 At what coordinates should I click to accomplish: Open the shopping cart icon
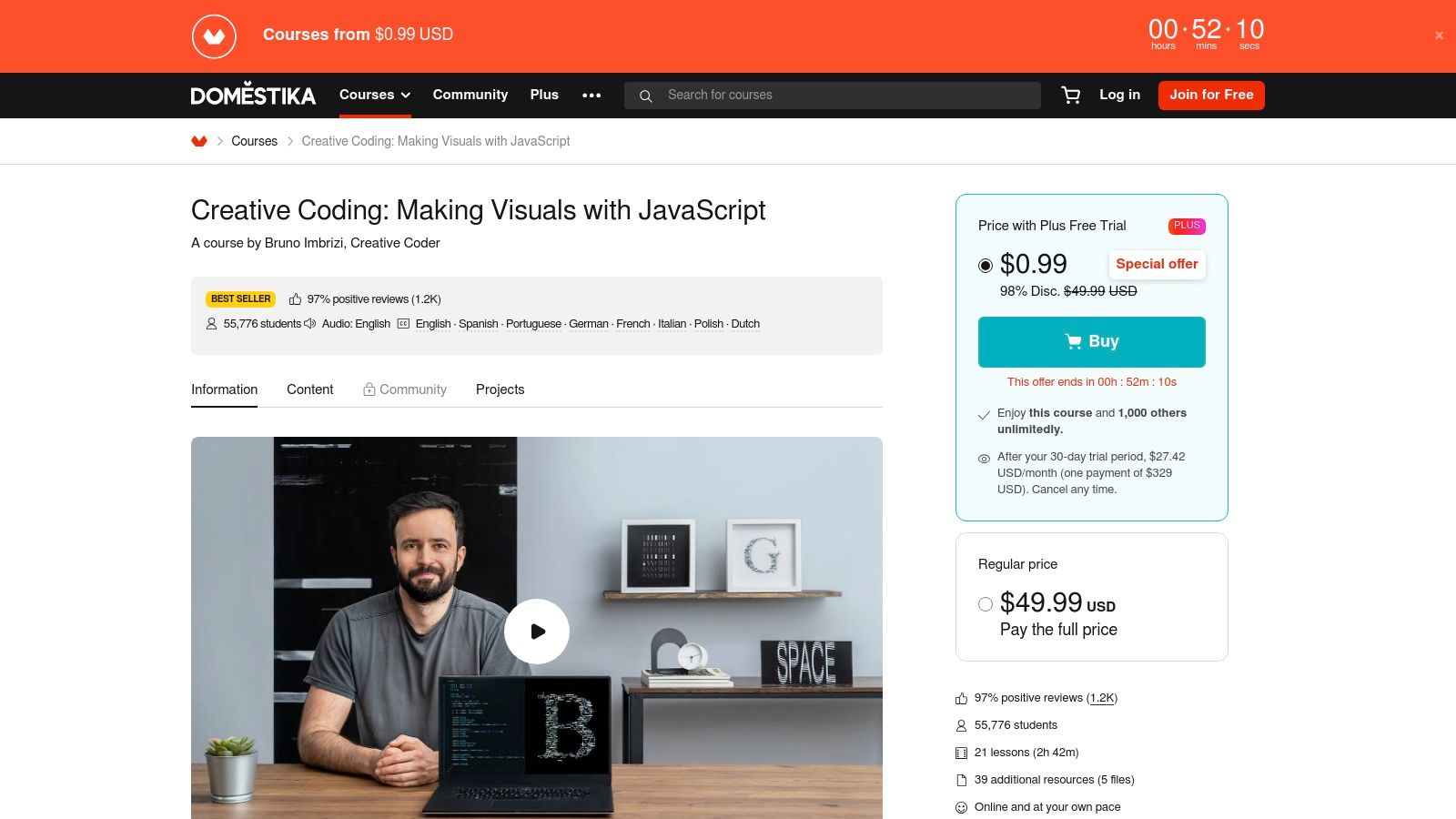(x=1071, y=95)
